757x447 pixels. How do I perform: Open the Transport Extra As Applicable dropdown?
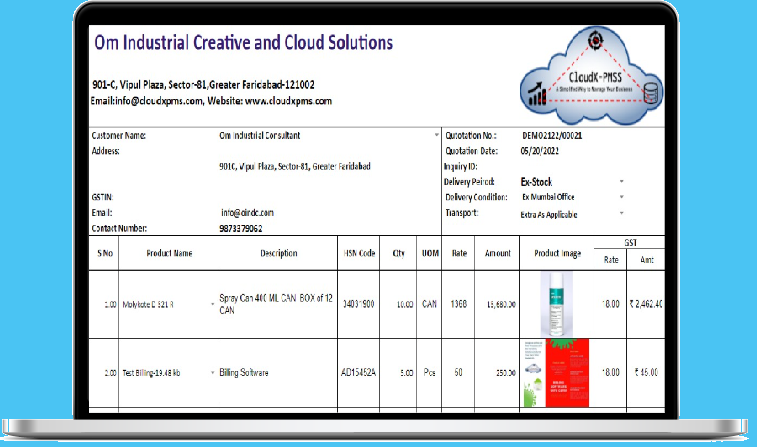(x=621, y=213)
